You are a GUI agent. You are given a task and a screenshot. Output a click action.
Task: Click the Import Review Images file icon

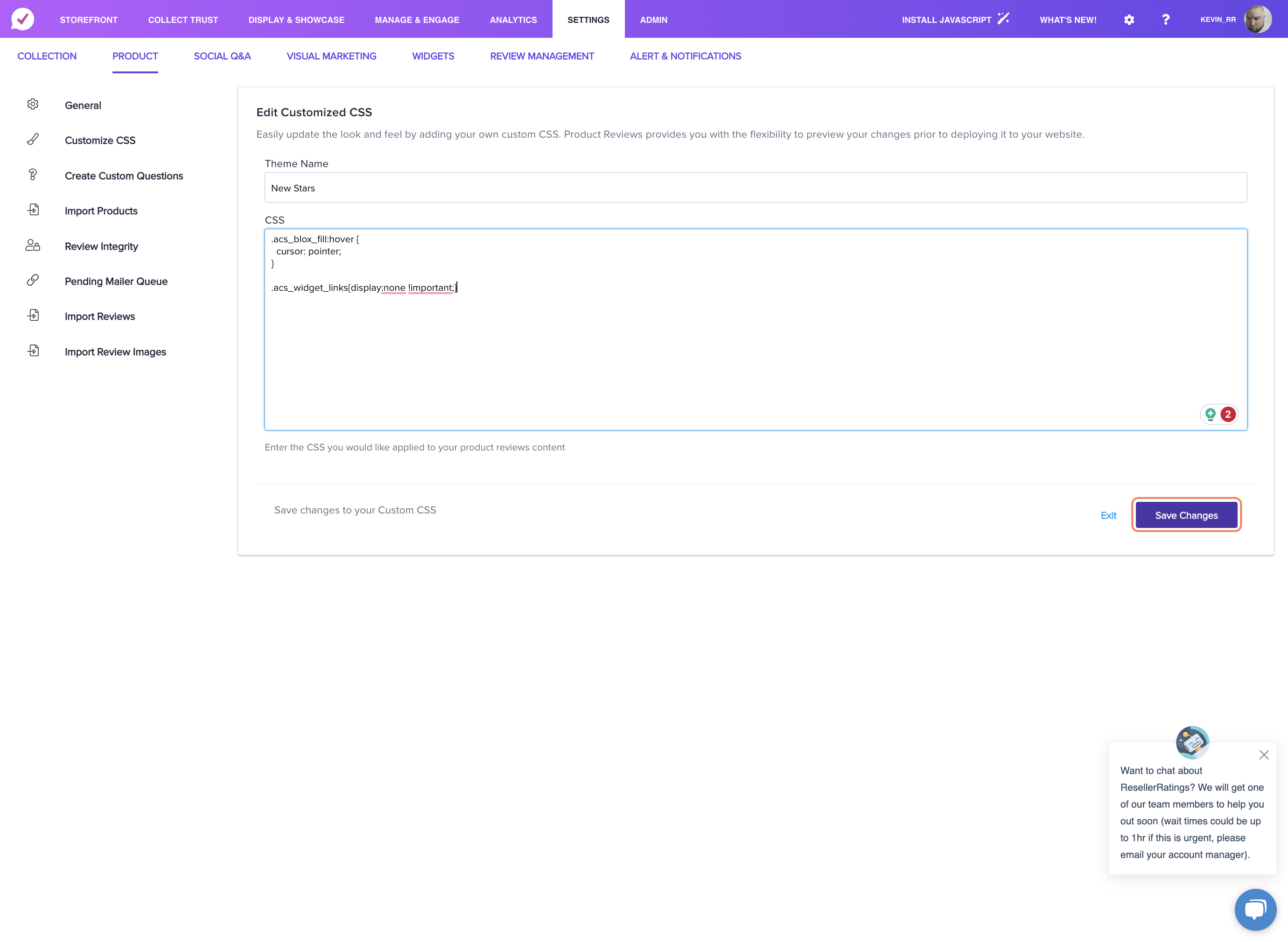(33, 351)
